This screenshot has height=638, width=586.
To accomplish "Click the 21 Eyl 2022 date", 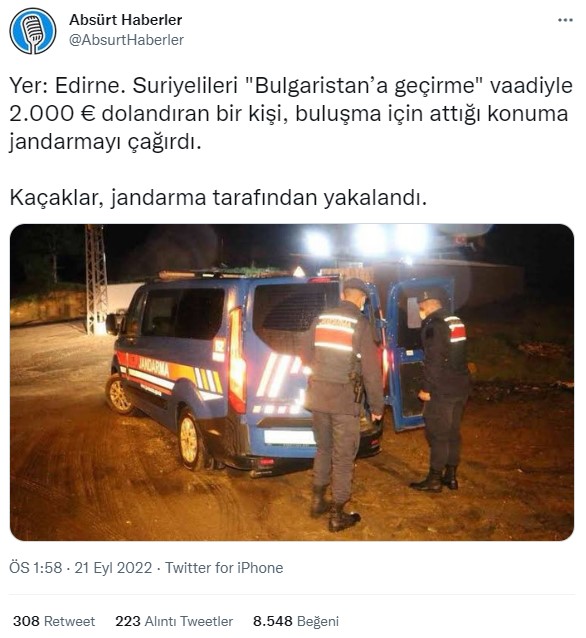I will [113, 568].
